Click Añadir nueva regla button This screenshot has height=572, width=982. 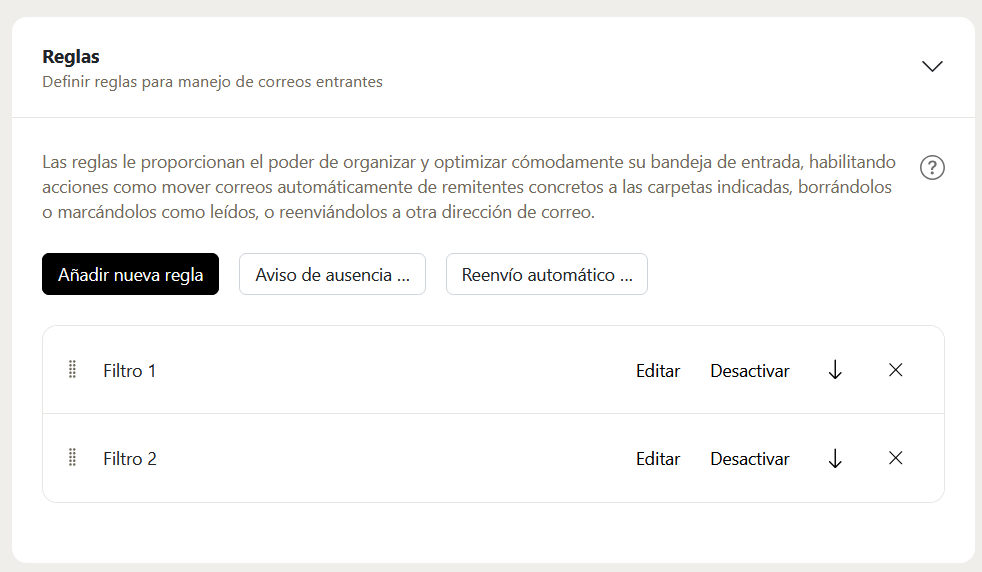pos(130,274)
